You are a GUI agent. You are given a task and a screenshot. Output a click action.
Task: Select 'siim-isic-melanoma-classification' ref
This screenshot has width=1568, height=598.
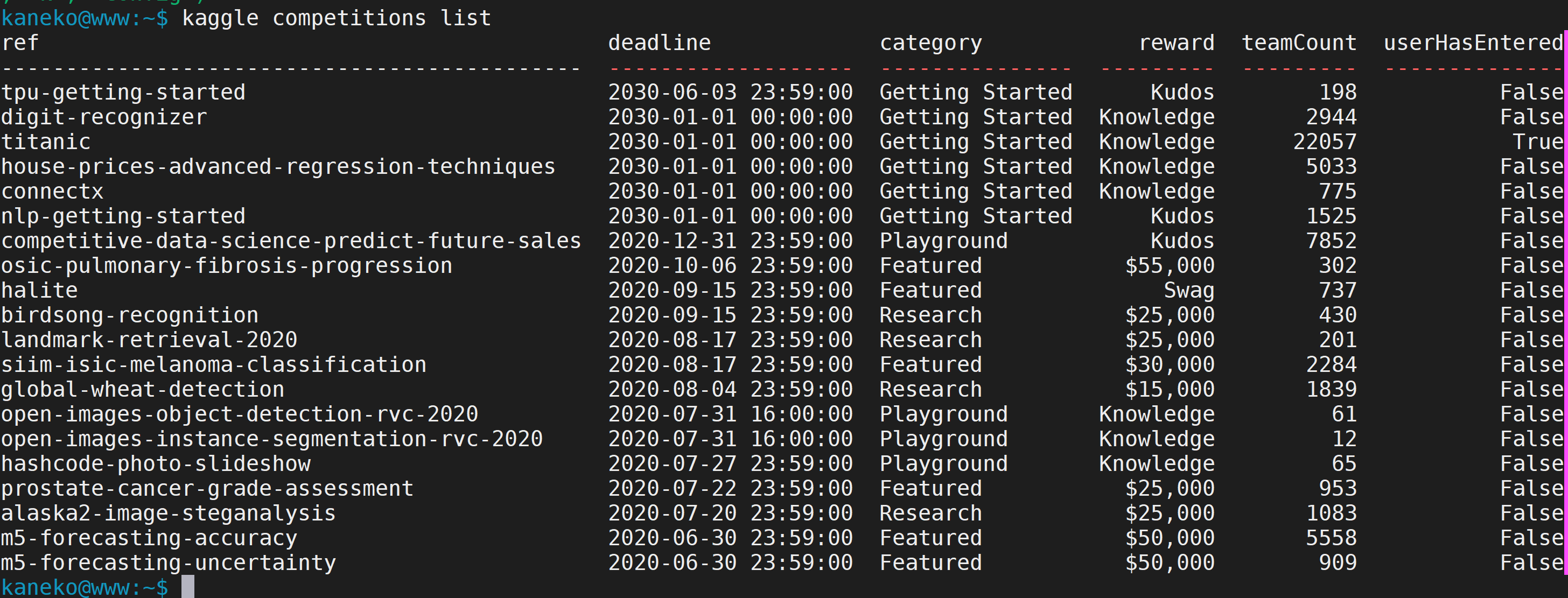point(214,365)
